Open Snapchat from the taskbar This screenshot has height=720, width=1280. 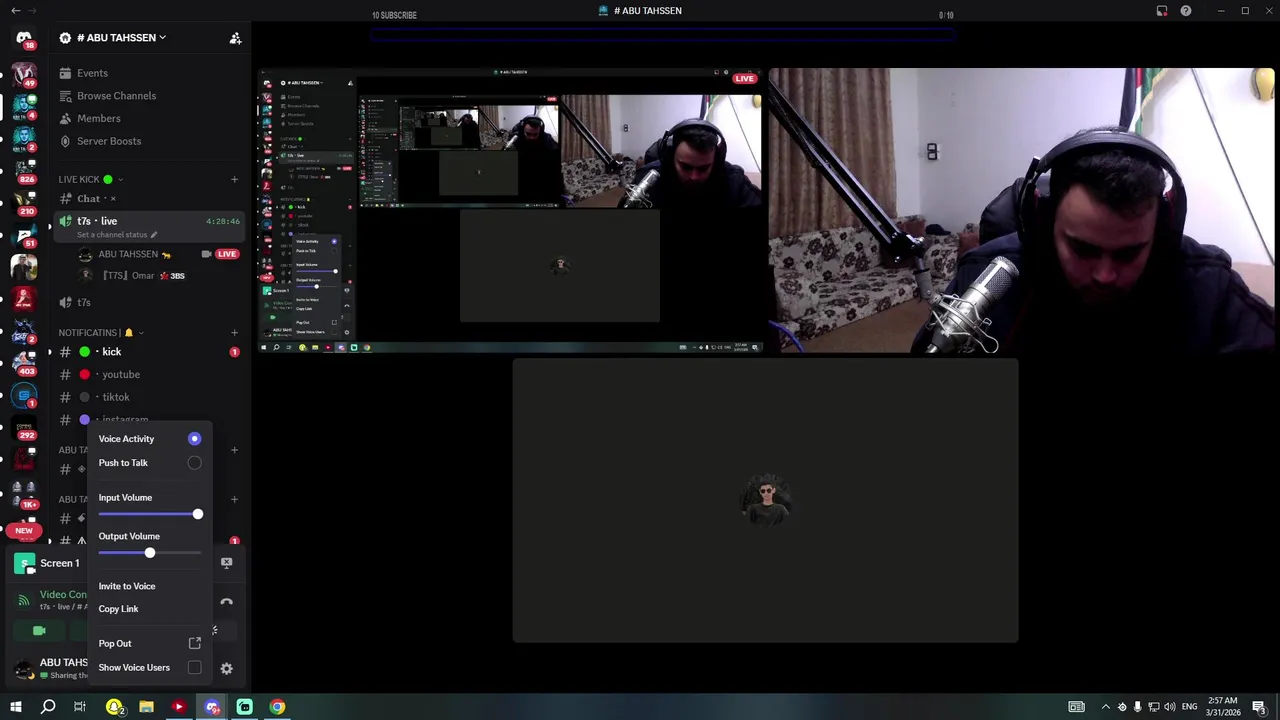click(114, 707)
